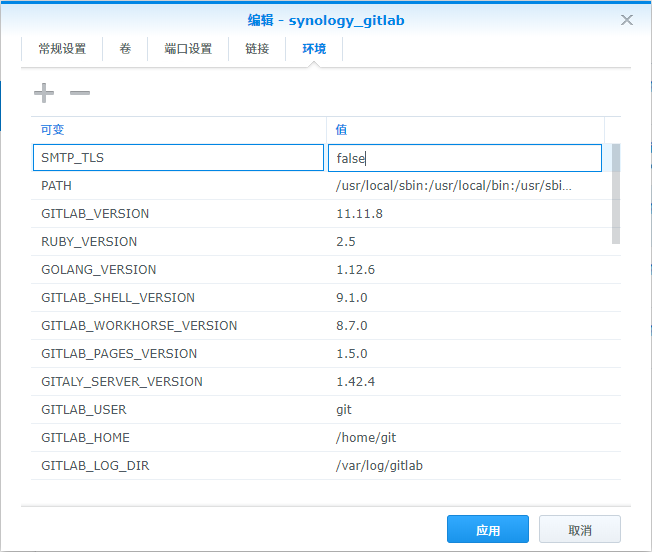Click the 1.12.6 value

(356, 270)
